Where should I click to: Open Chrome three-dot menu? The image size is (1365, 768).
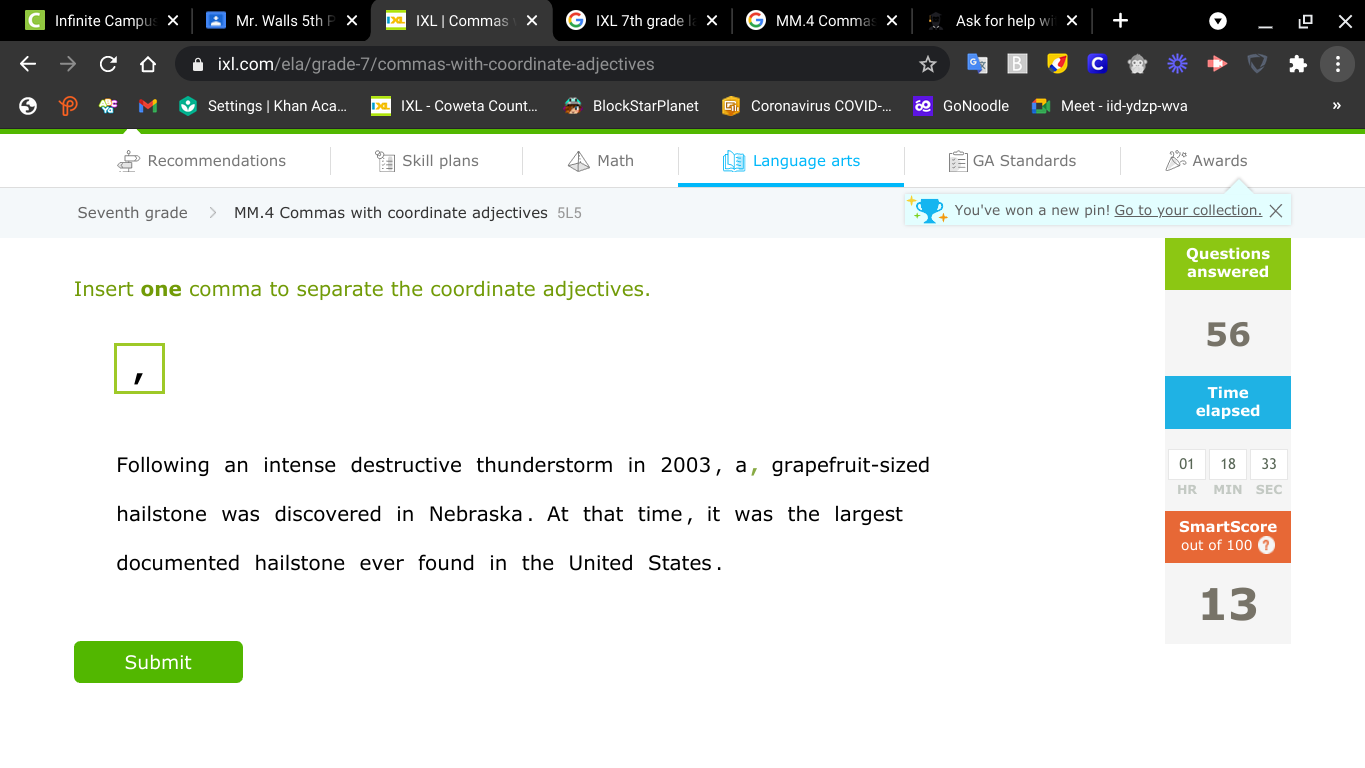1337,64
